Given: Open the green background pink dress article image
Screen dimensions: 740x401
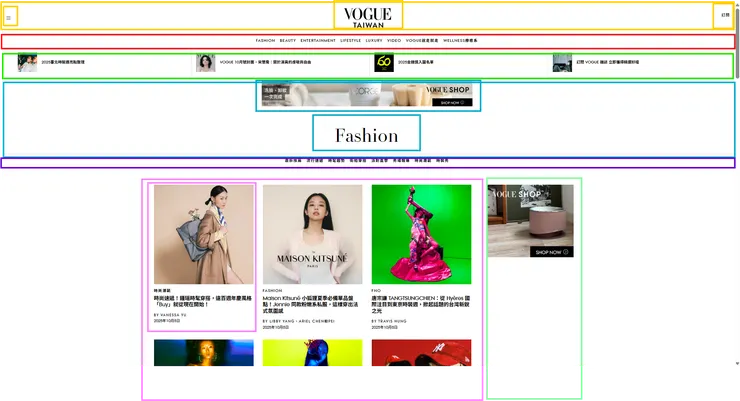Looking at the screenshot, I should [x=421, y=234].
